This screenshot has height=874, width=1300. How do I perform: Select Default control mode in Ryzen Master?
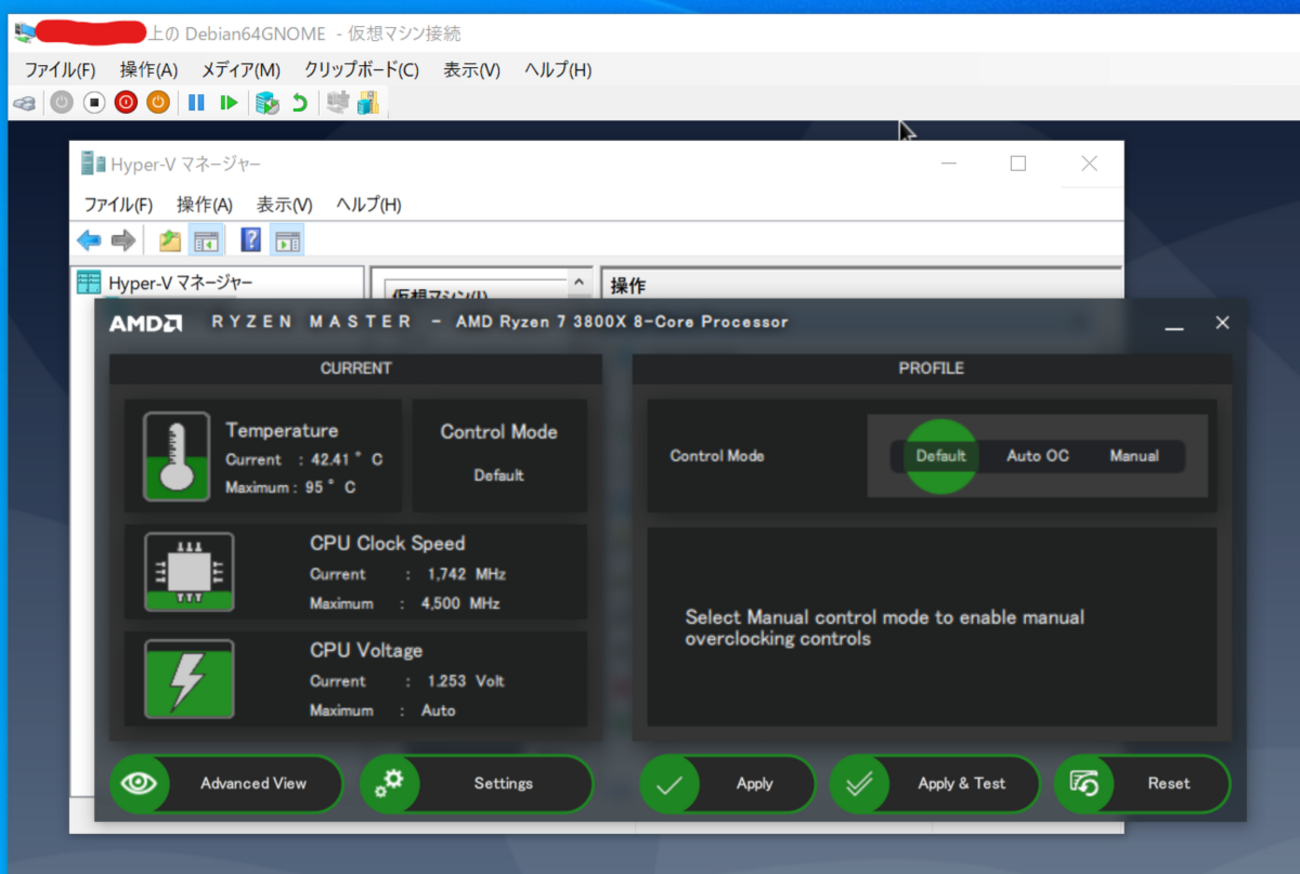941,456
